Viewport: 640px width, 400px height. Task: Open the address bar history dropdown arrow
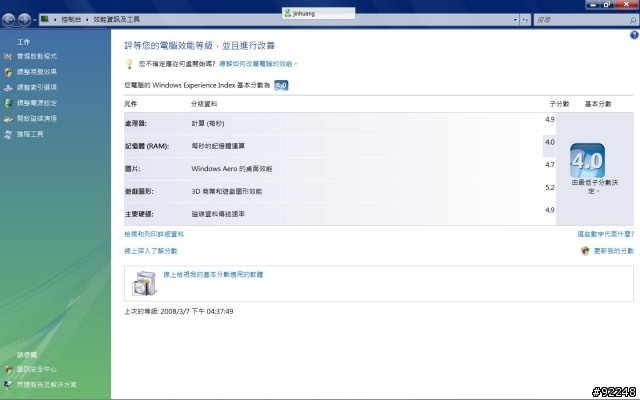(515, 19)
